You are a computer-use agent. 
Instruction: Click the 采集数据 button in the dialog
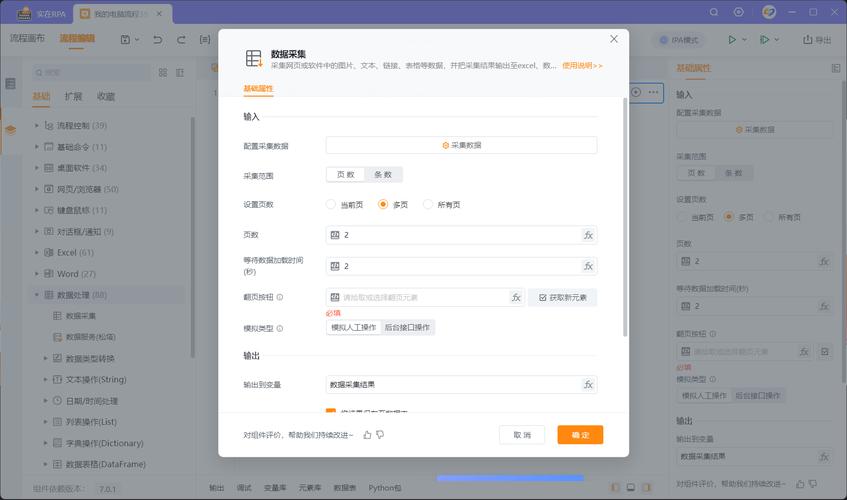[461, 145]
